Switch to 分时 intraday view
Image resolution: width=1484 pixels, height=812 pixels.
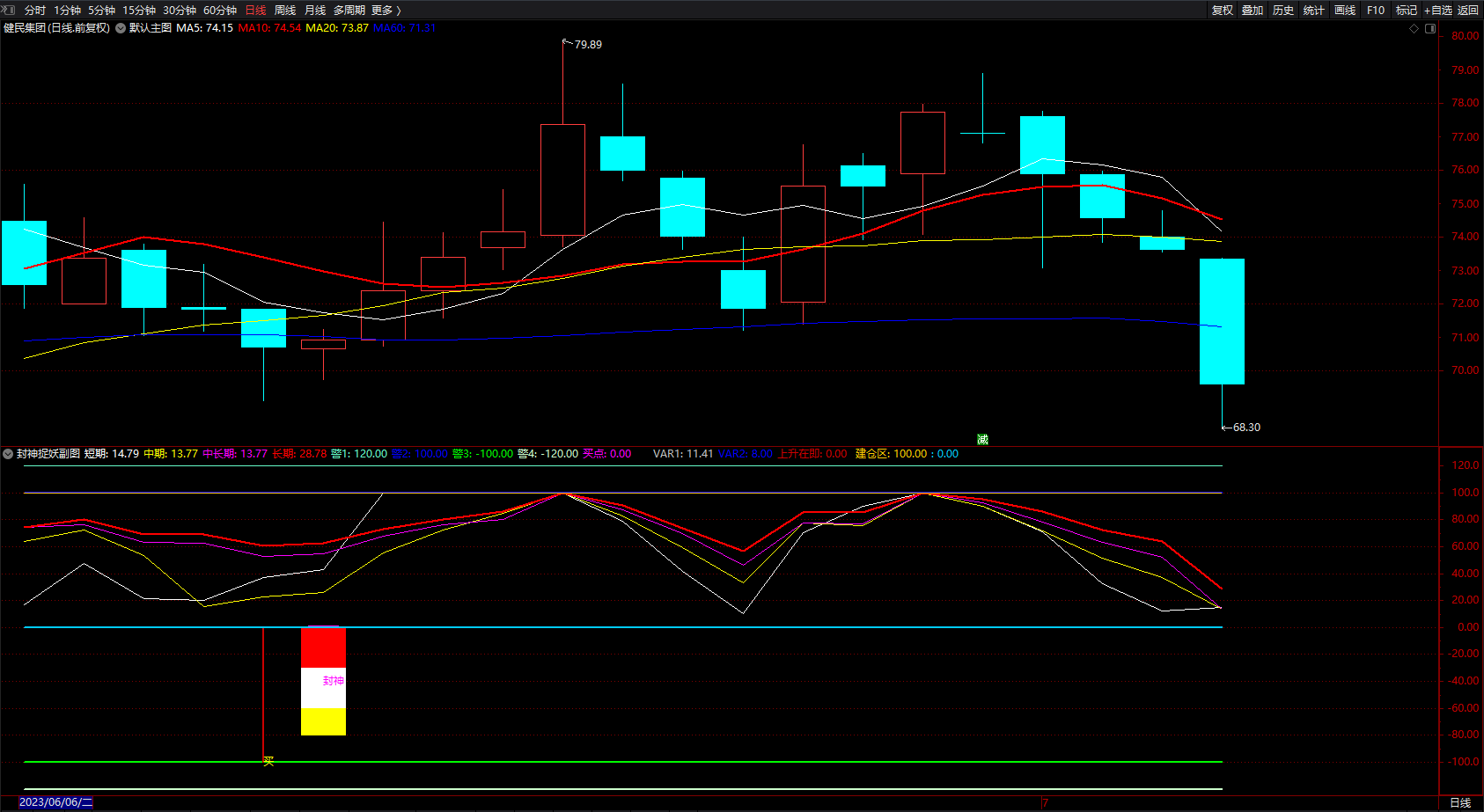[35, 11]
